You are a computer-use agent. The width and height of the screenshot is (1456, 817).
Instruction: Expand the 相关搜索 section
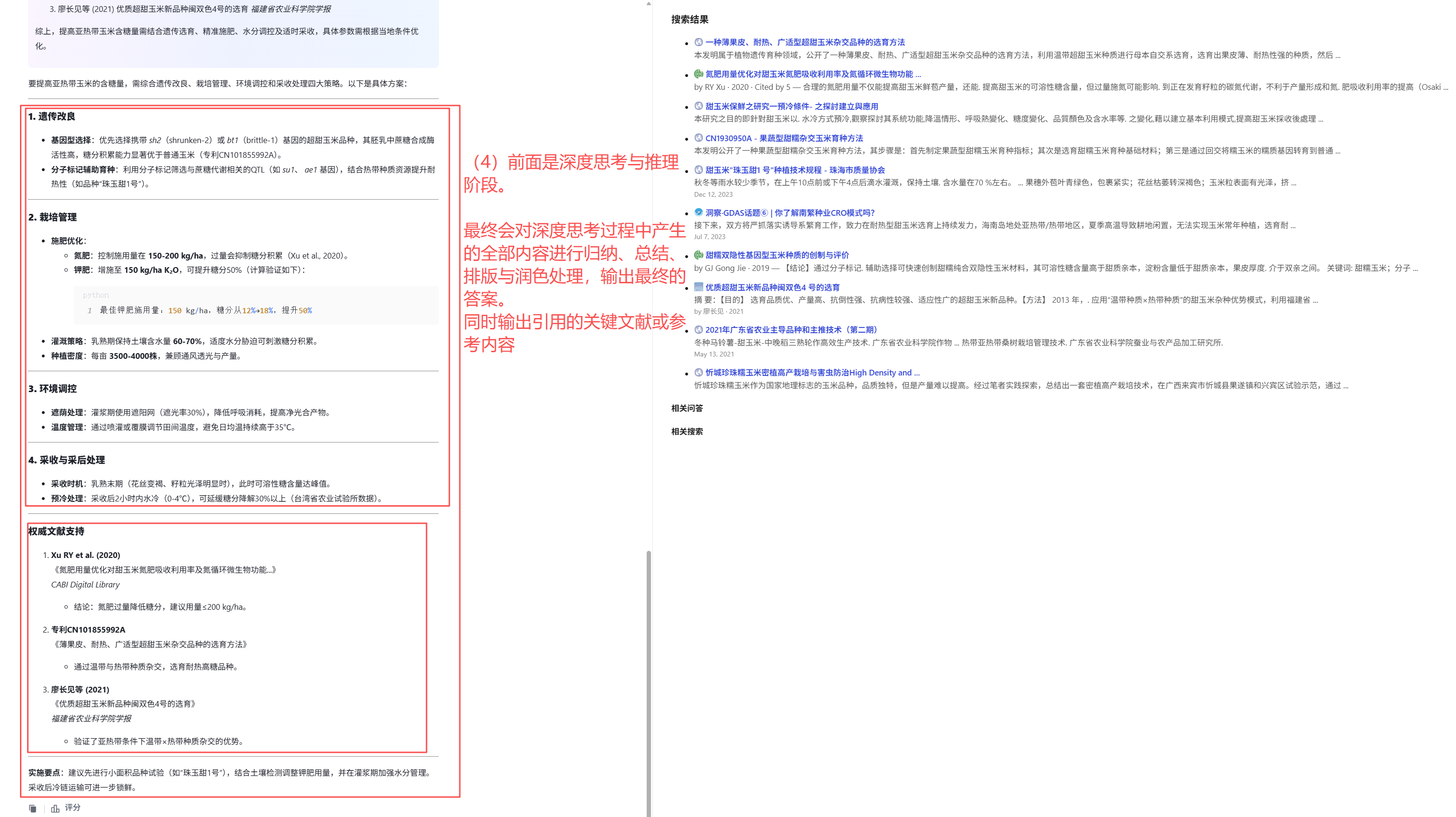(x=687, y=431)
